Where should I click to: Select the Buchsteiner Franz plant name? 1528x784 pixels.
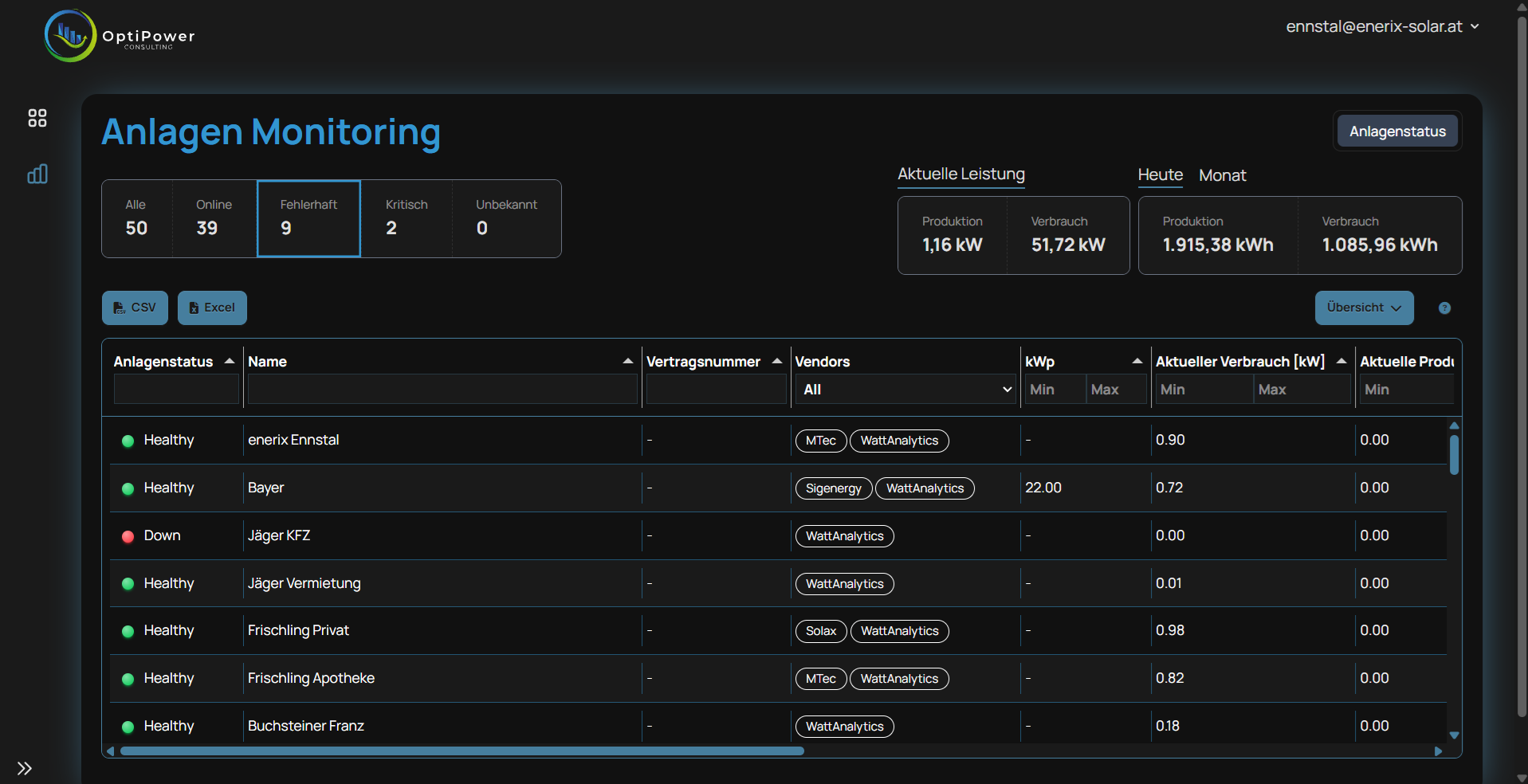coord(306,726)
